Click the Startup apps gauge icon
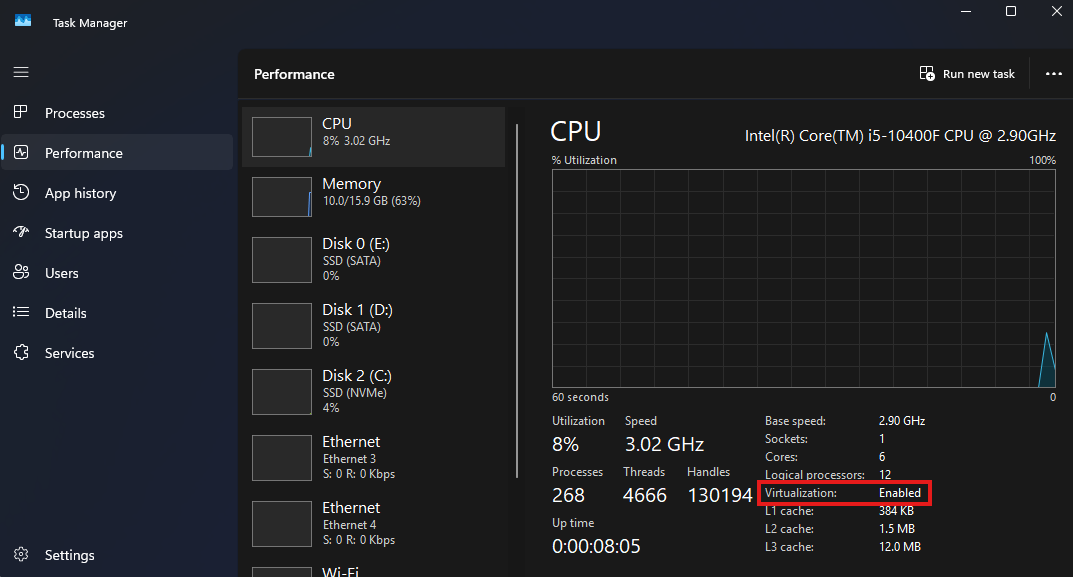Screen dimensions: 1073x577 pos(21,233)
